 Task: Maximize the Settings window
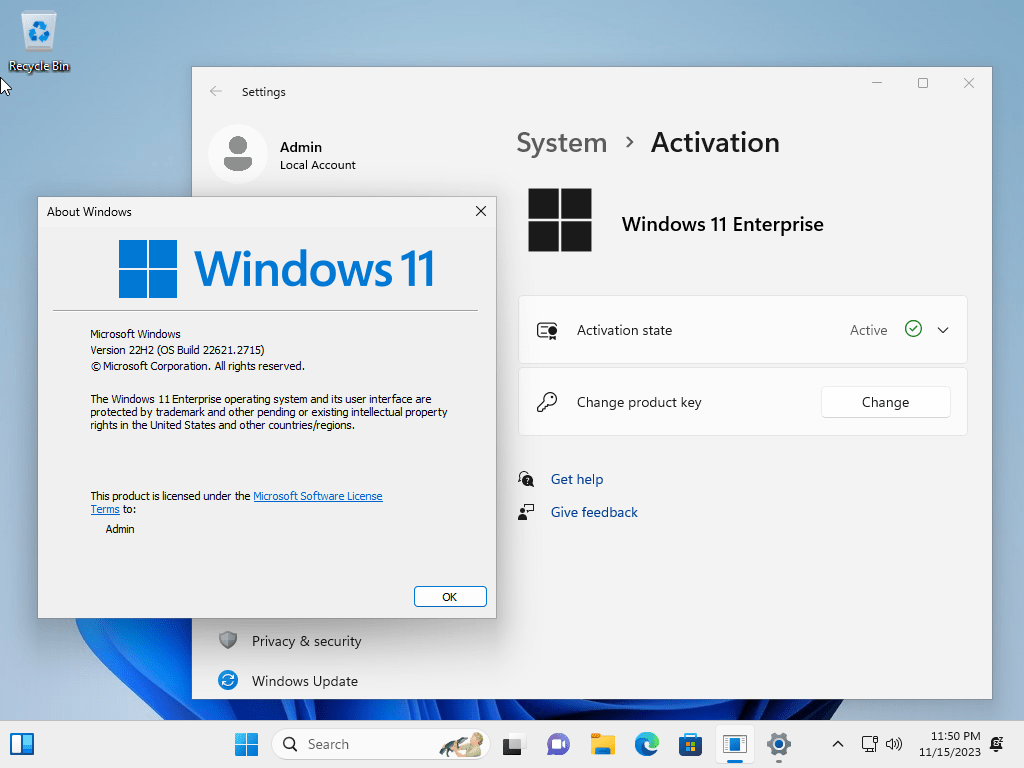(x=923, y=83)
